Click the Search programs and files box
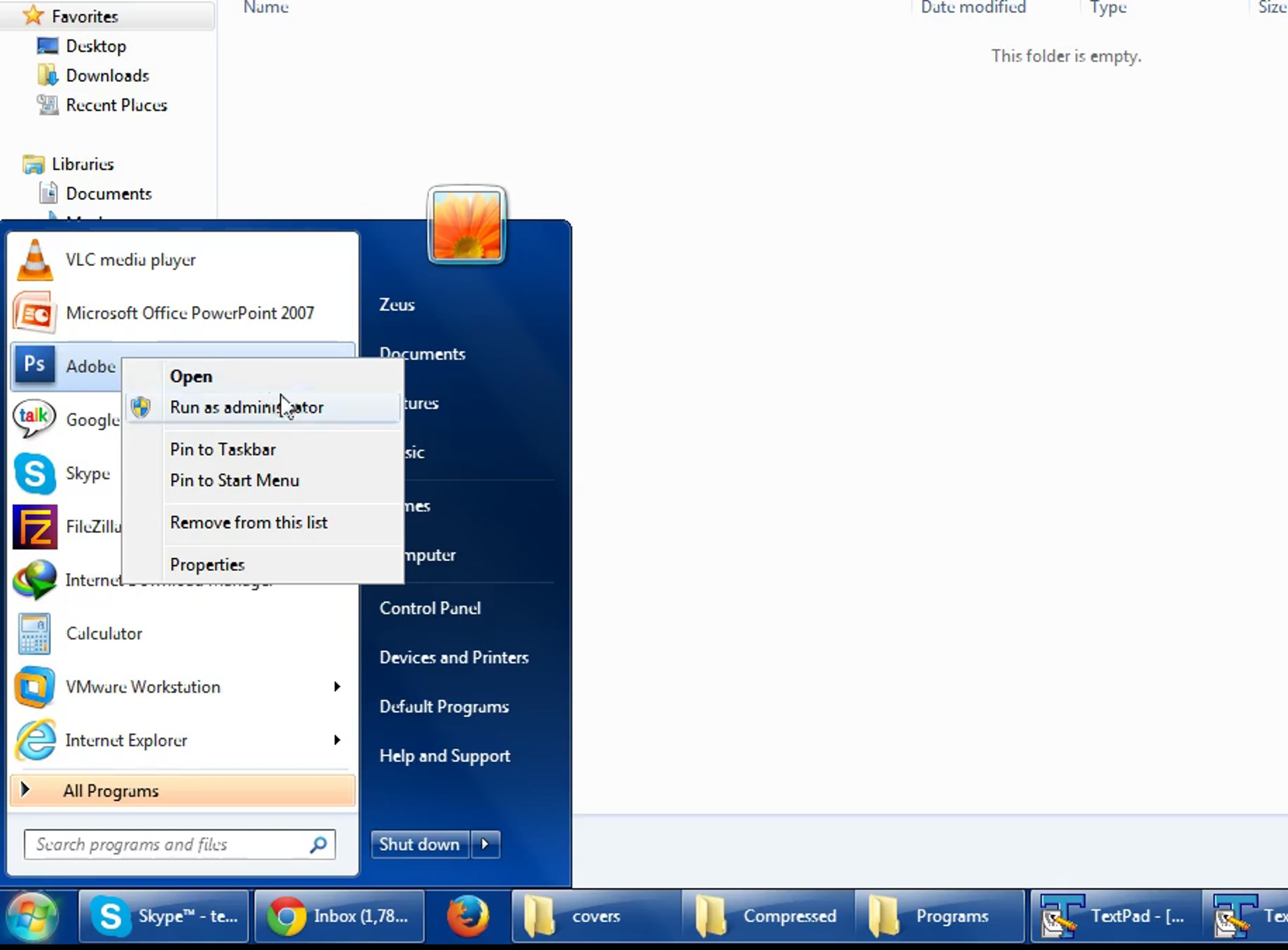This screenshot has height=950, width=1288. coord(167,844)
